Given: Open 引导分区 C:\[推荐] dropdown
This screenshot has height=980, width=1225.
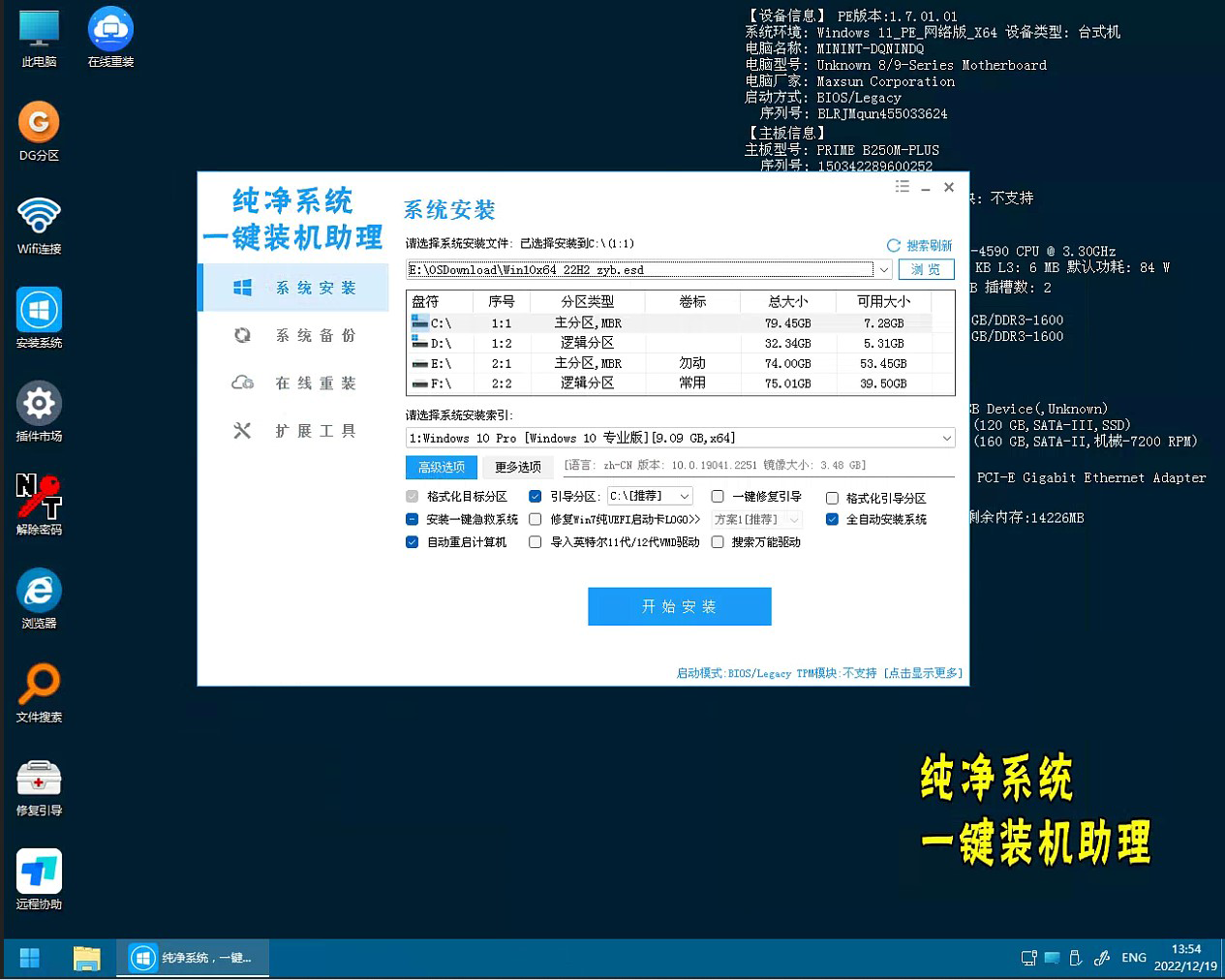Looking at the screenshot, I should [x=650, y=496].
